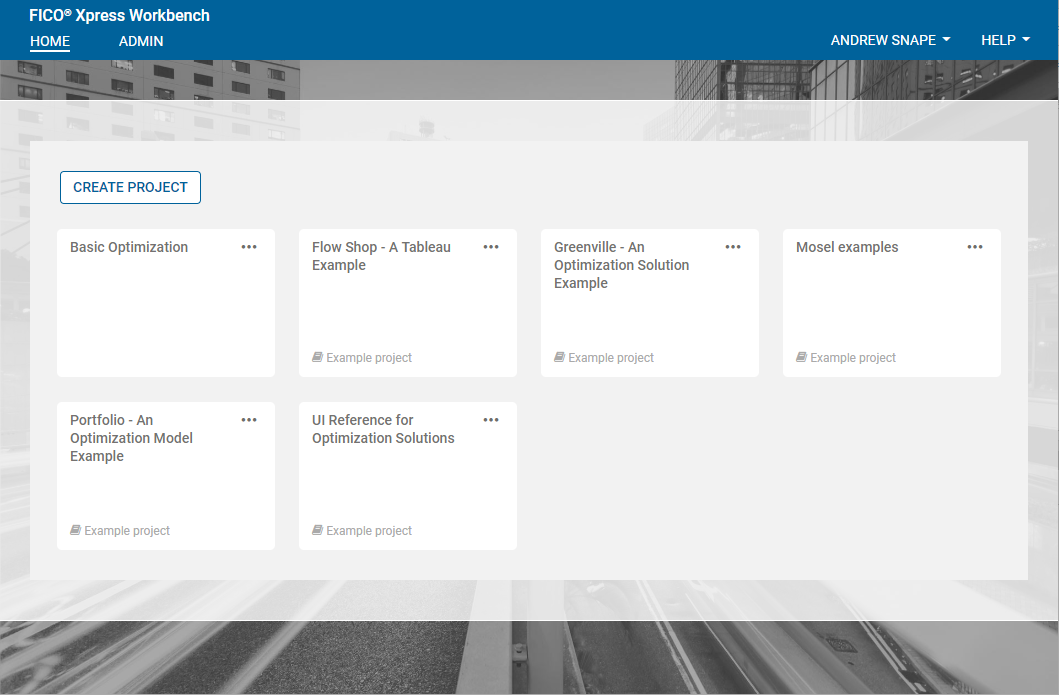Image resolution: width=1059 pixels, height=695 pixels.
Task: Open Flow Shop - A Tableau Example project
Action: pos(381,256)
